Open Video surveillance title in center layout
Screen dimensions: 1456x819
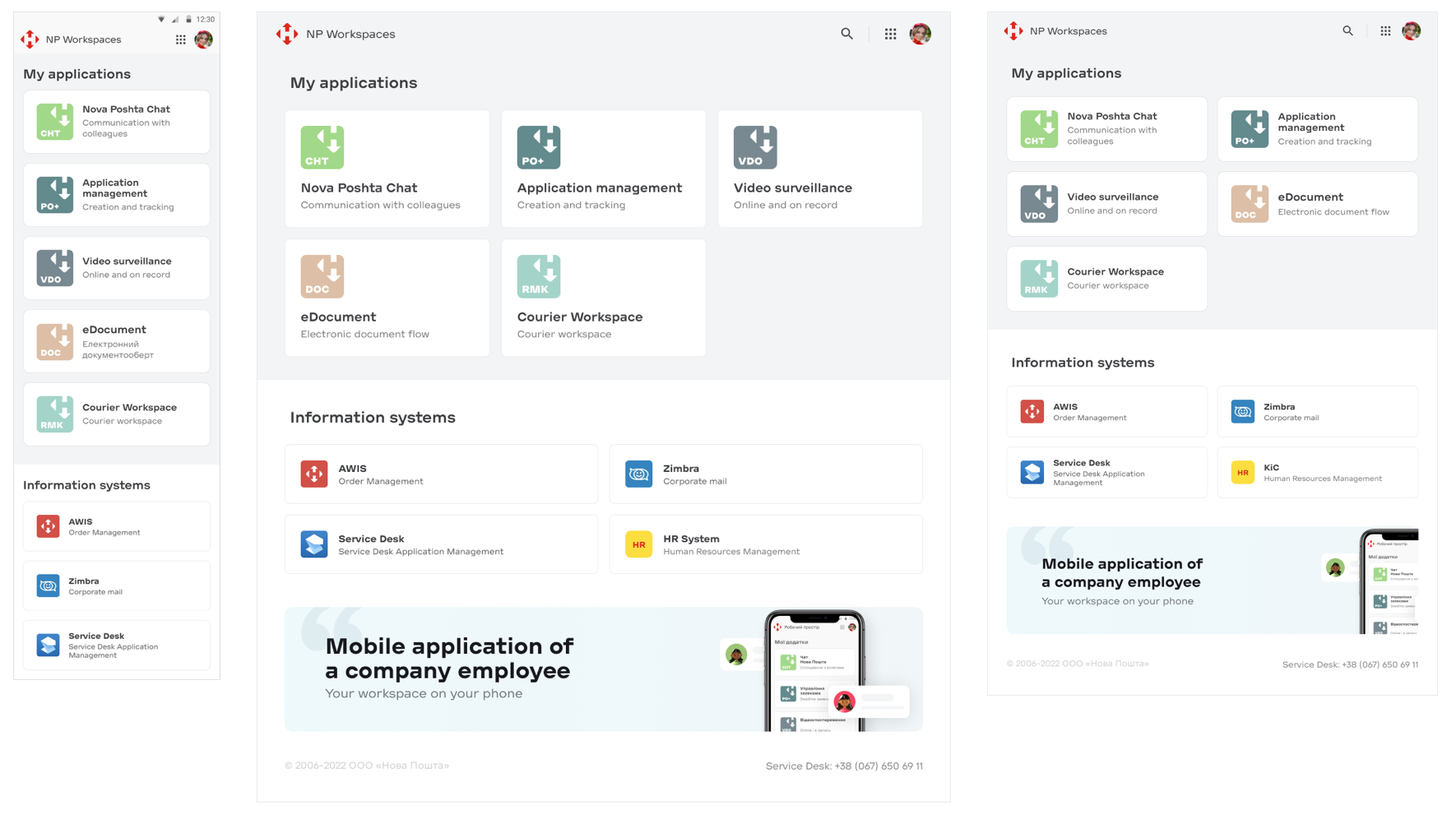click(x=793, y=188)
